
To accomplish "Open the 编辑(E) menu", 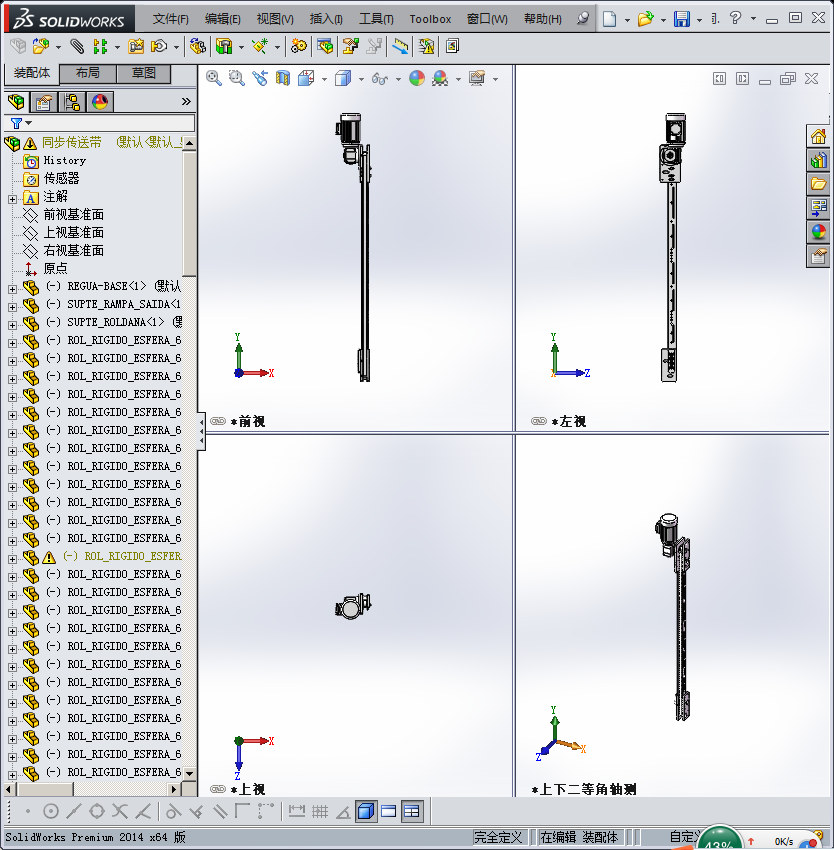I will pos(223,19).
